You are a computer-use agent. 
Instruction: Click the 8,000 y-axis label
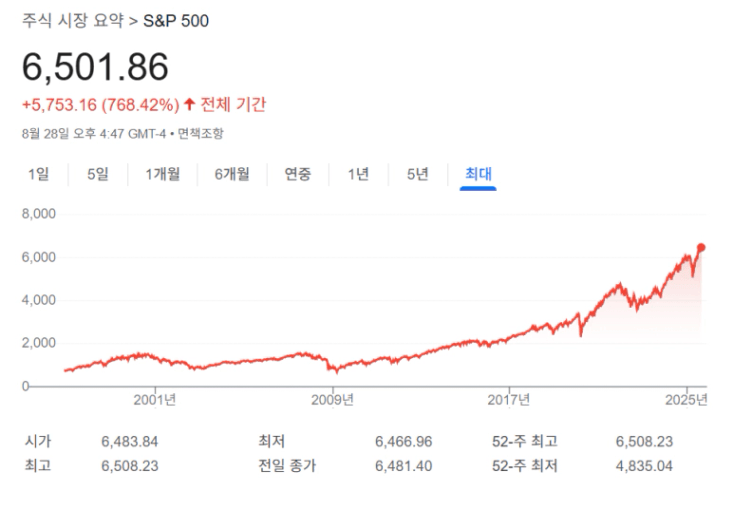point(39,214)
